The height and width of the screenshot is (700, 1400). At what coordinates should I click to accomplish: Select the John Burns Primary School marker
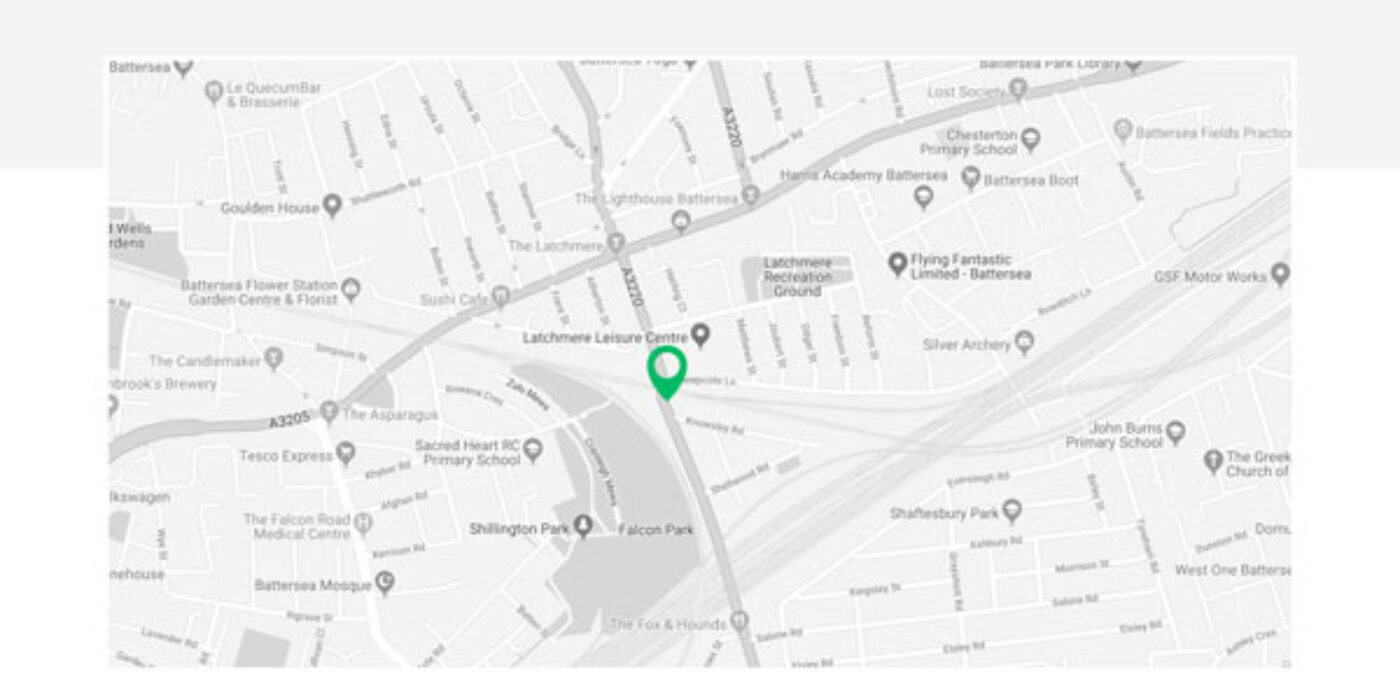(1176, 433)
